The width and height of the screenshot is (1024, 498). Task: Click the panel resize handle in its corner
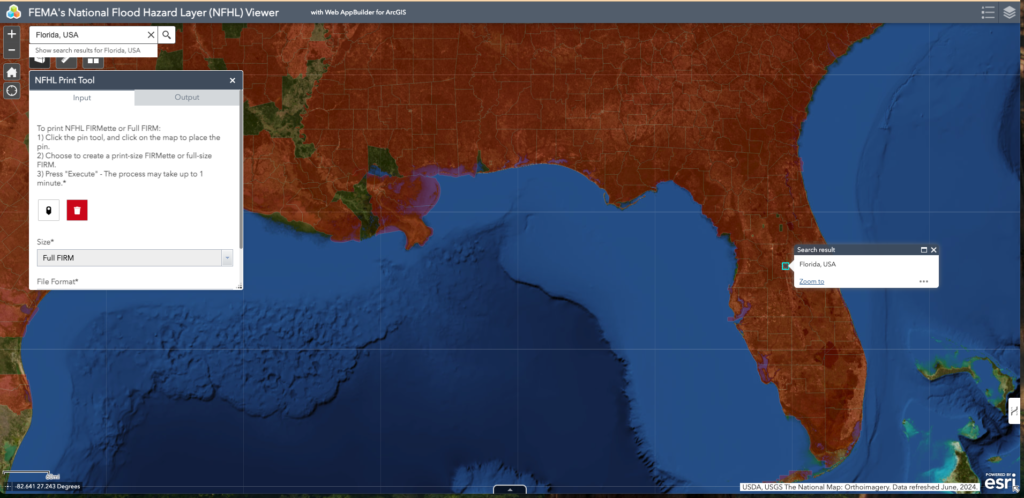click(239, 286)
